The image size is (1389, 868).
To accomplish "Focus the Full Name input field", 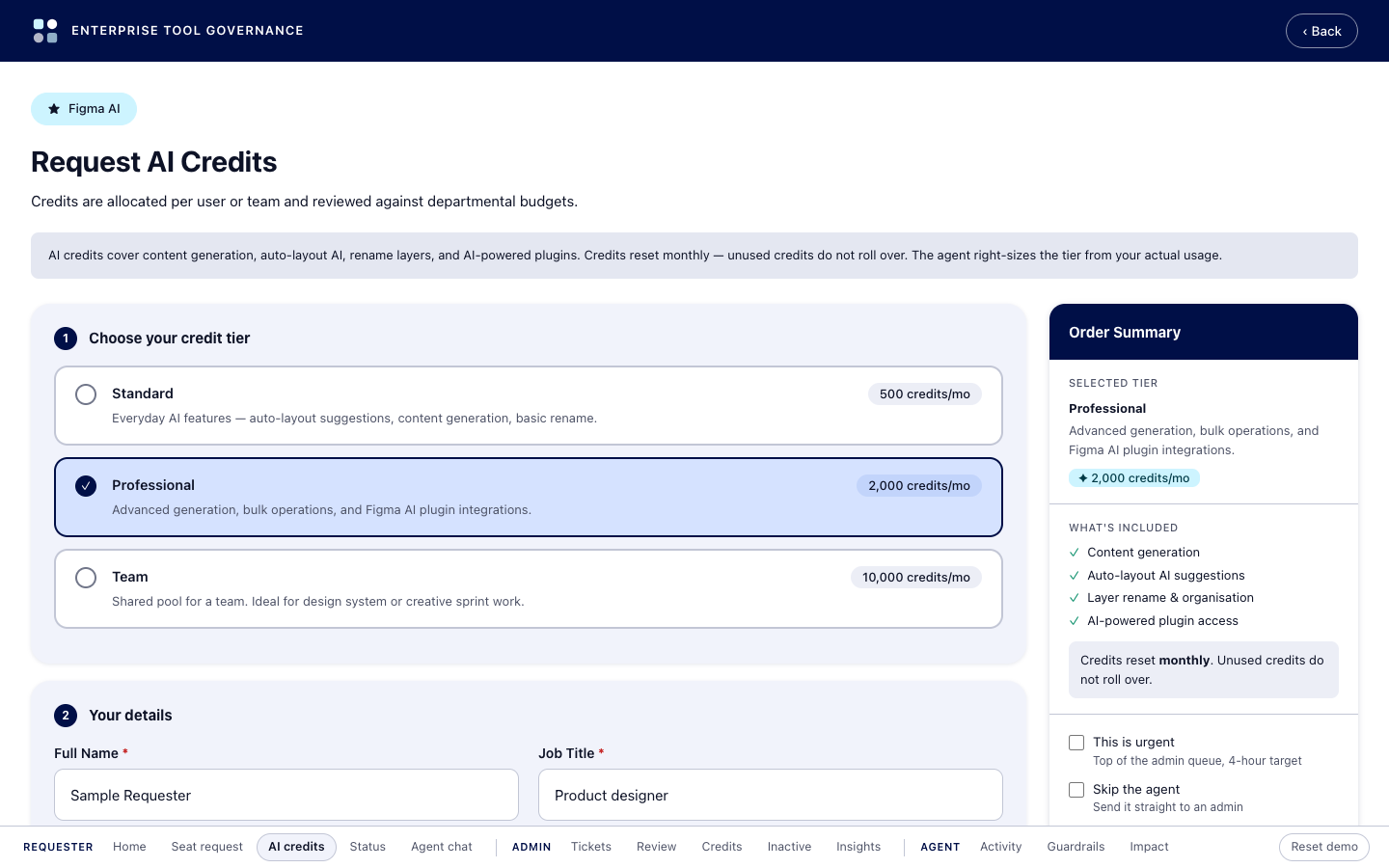I will [x=286, y=795].
